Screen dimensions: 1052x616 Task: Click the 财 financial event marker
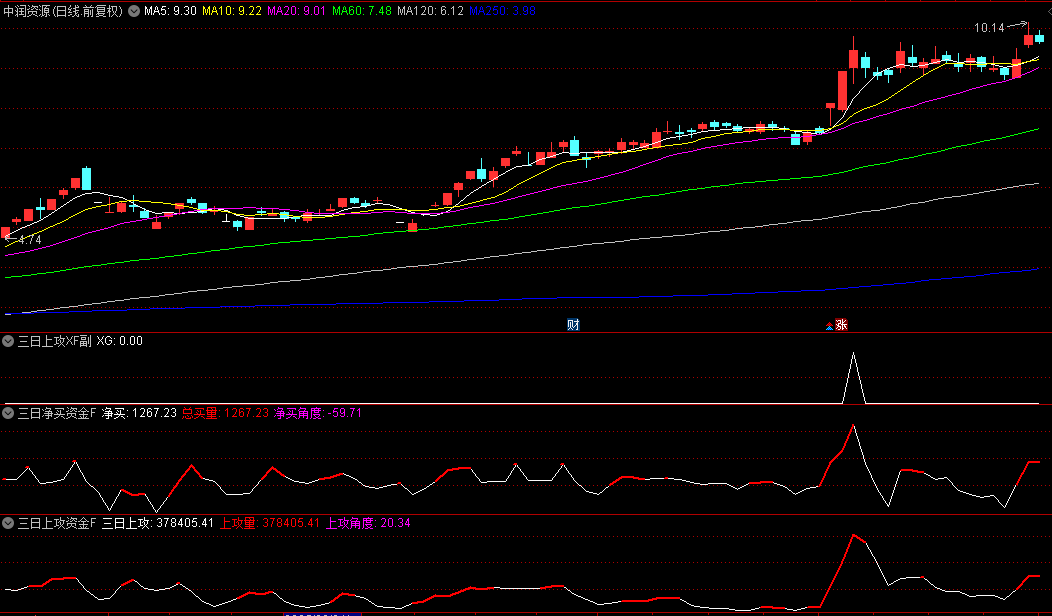point(573,324)
